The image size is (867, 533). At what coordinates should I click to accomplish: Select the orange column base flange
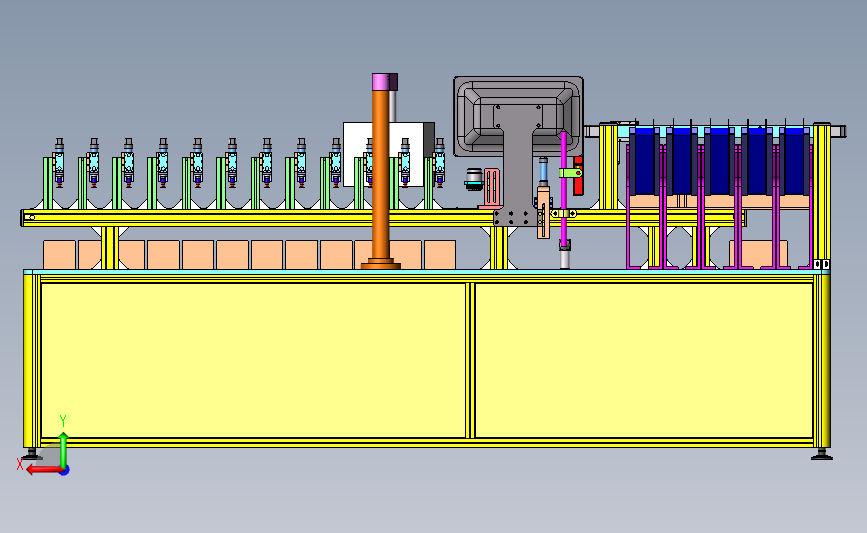380,264
